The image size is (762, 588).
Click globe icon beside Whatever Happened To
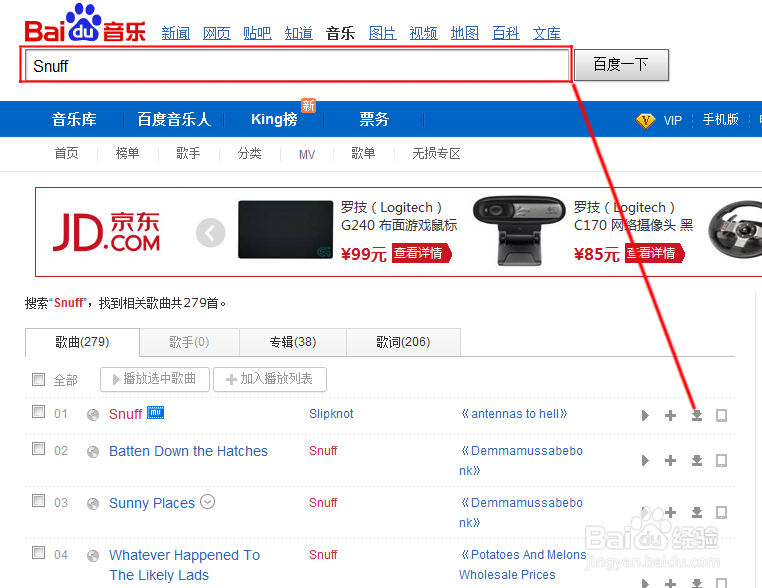point(93,556)
